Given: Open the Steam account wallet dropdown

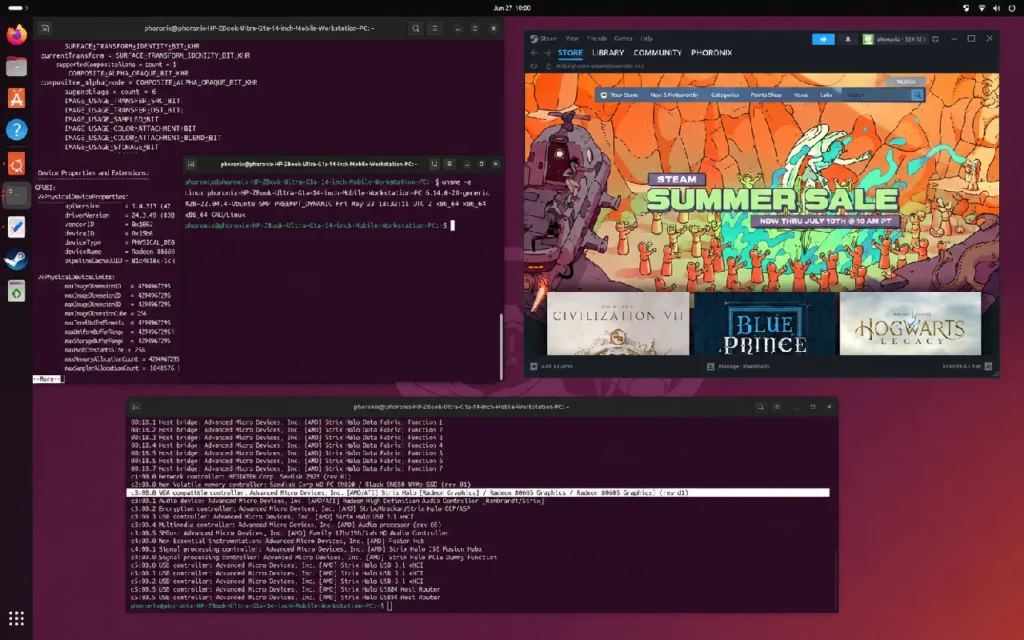Looking at the screenshot, I should [x=894, y=39].
